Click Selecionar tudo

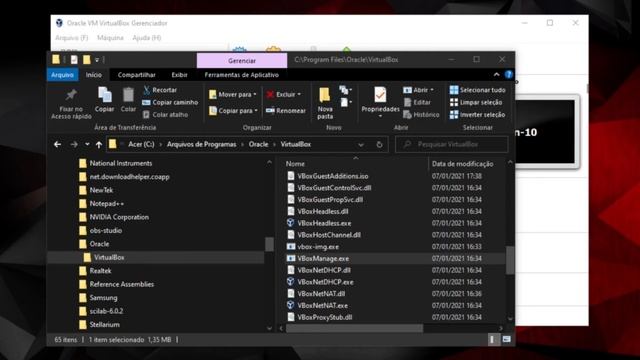[477, 90]
